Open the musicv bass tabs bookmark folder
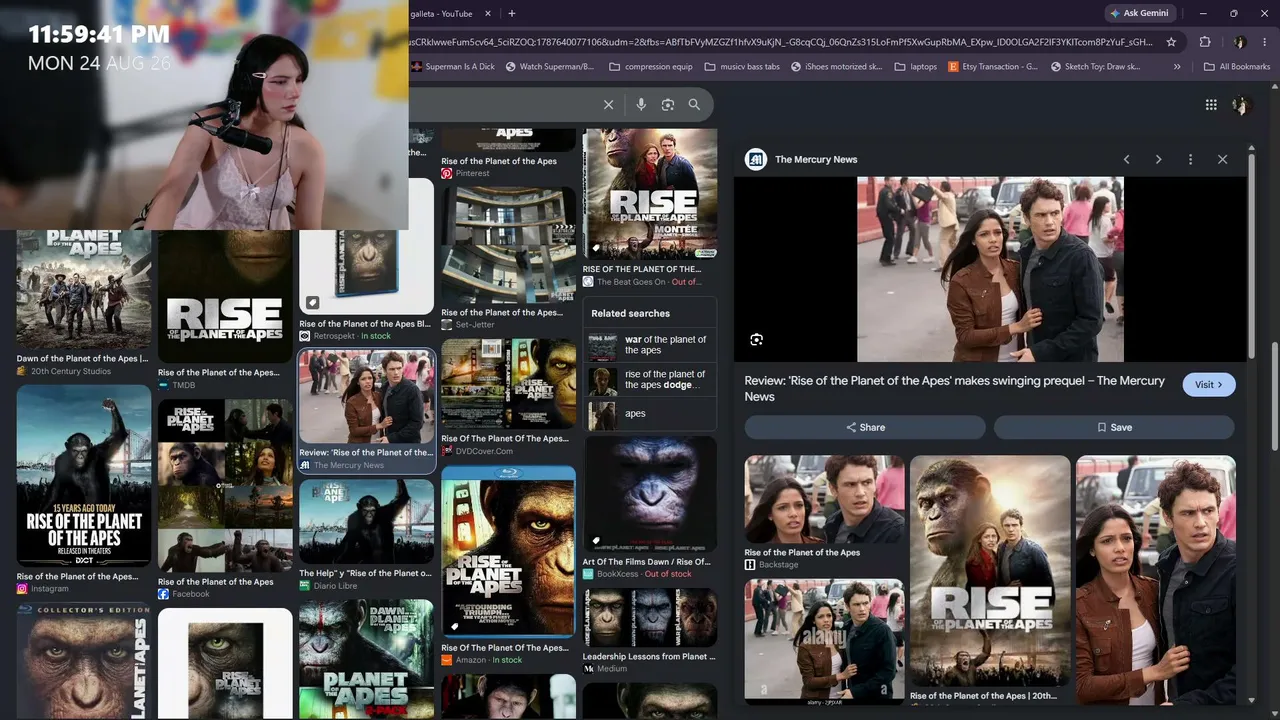1280x720 pixels. tap(742, 67)
